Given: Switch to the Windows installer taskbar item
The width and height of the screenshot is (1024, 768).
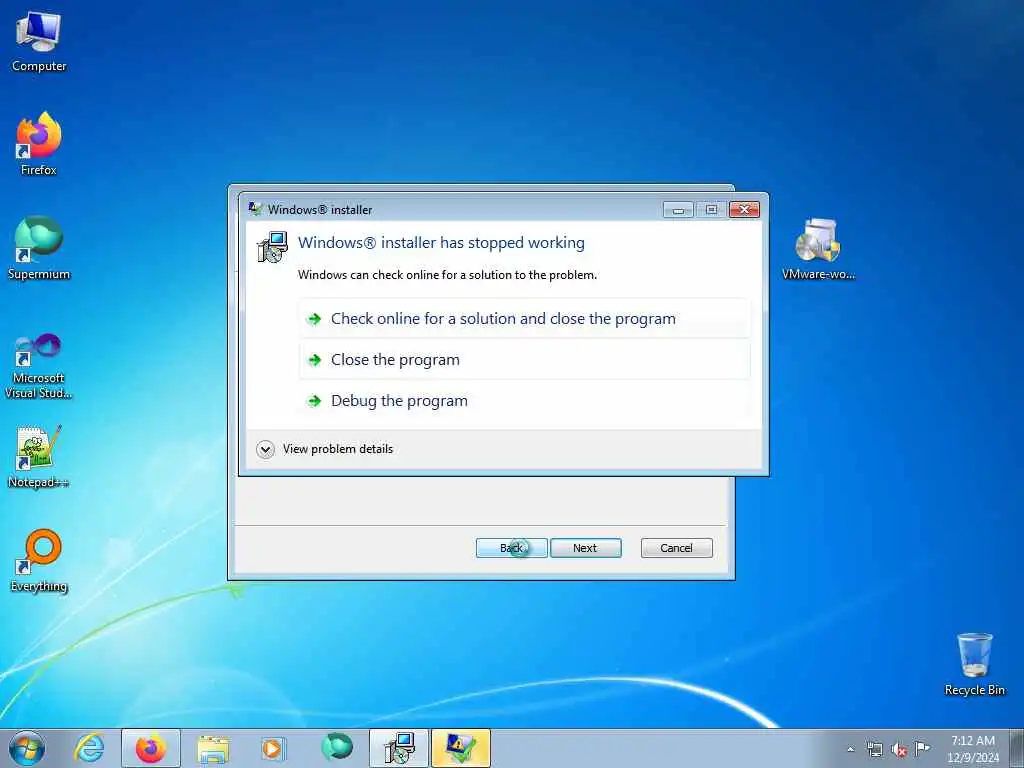Looking at the screenshot, I should point(399,748).
